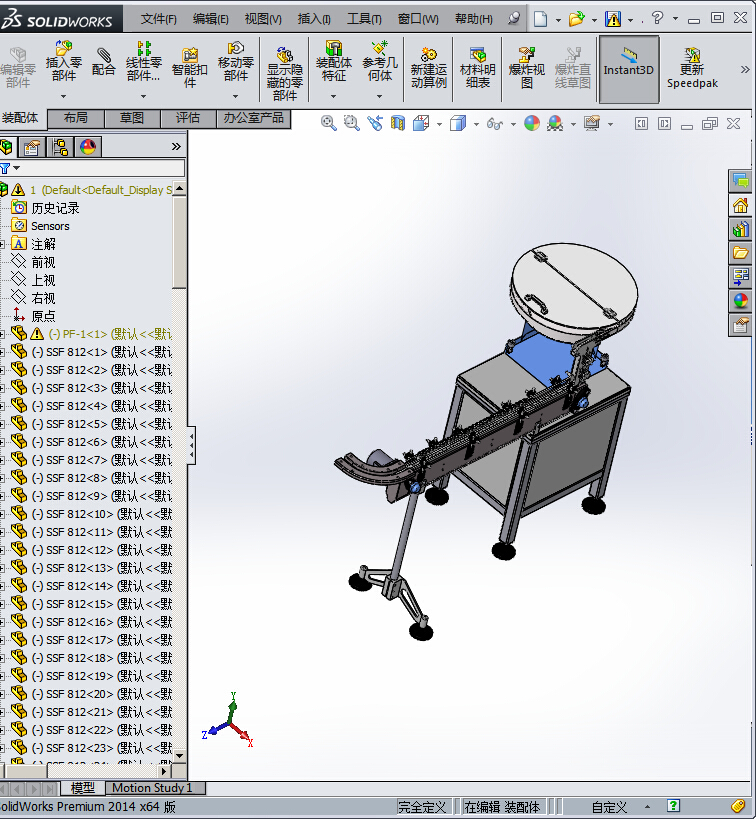The height and width of the screenshot is (819, 756).
Task: Click Show Hidden Components (显示隐藏的零部件)
Action: (x=285, y=73)
